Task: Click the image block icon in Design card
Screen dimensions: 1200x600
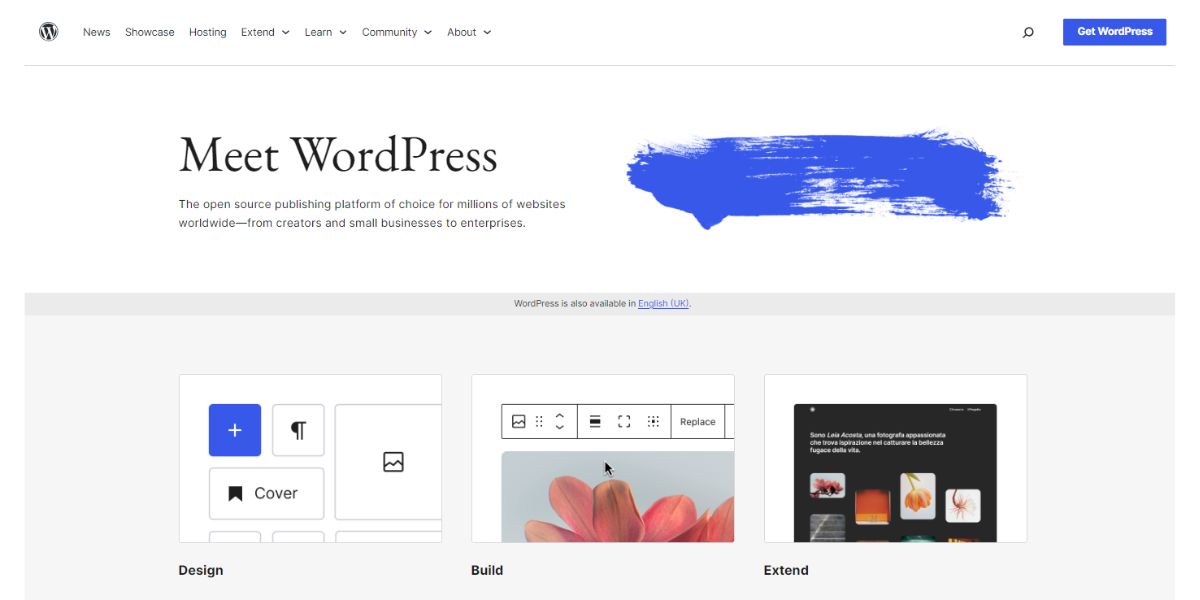Action: pyautogui.click(x=392, y=462)
